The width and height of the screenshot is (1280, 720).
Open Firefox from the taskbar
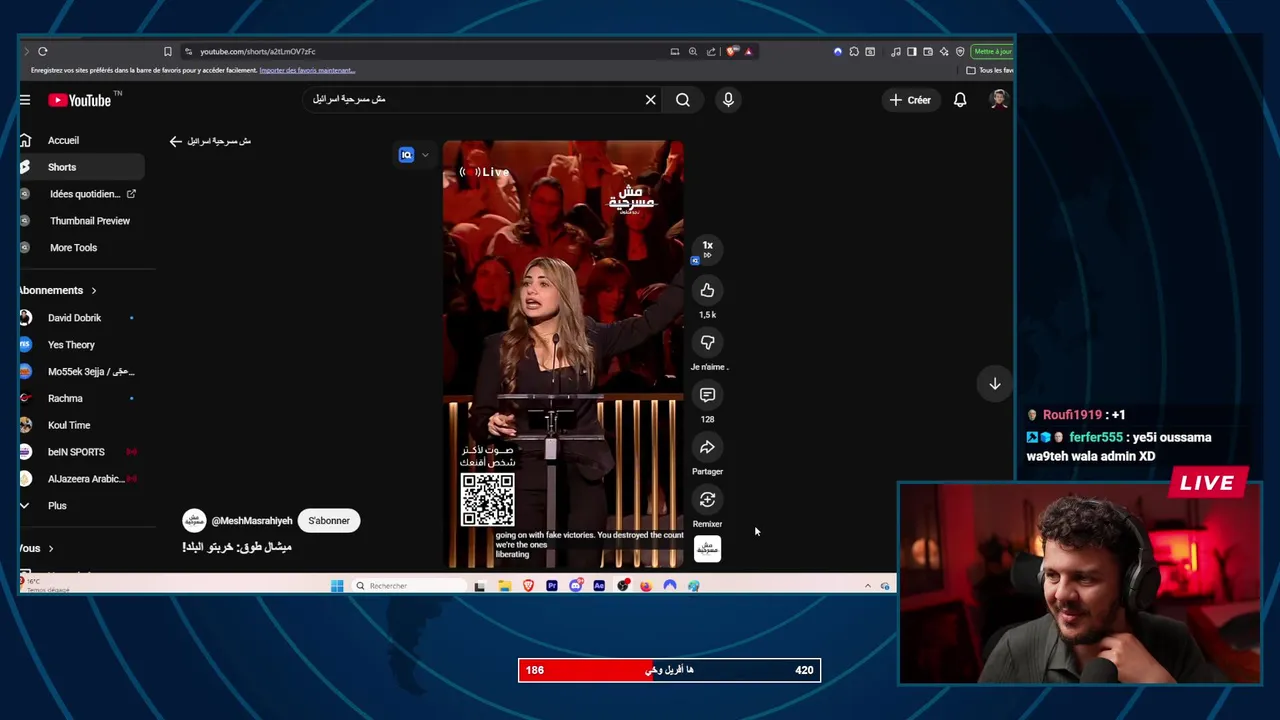[646, 586]
